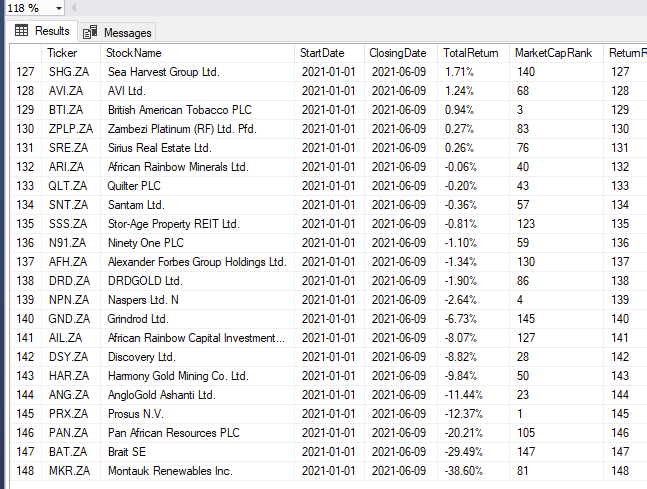647x489 pixels.
Task: Click ticker cell BTI.ZA
Action: pos(71,110)
